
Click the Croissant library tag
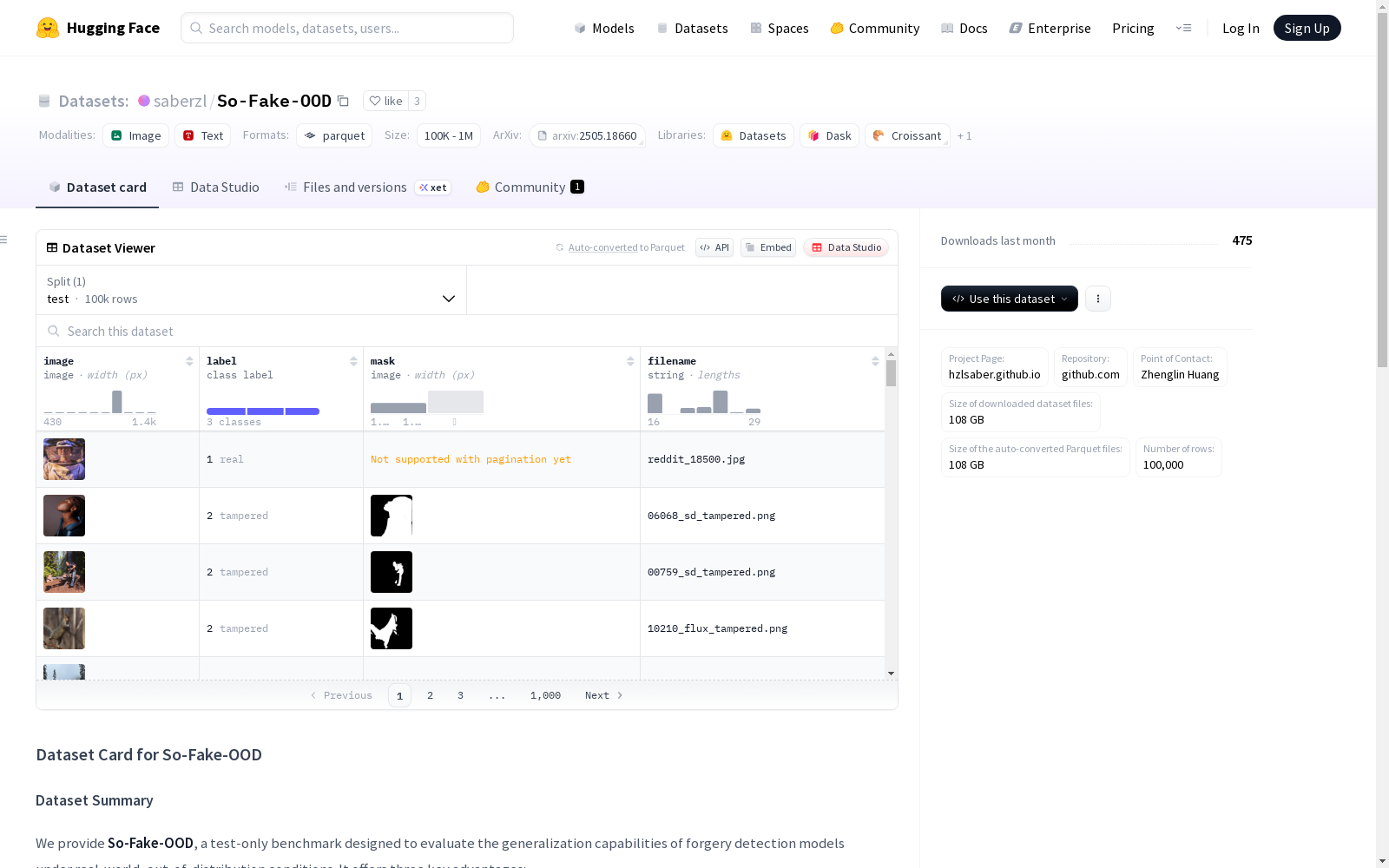click(907, 135)
